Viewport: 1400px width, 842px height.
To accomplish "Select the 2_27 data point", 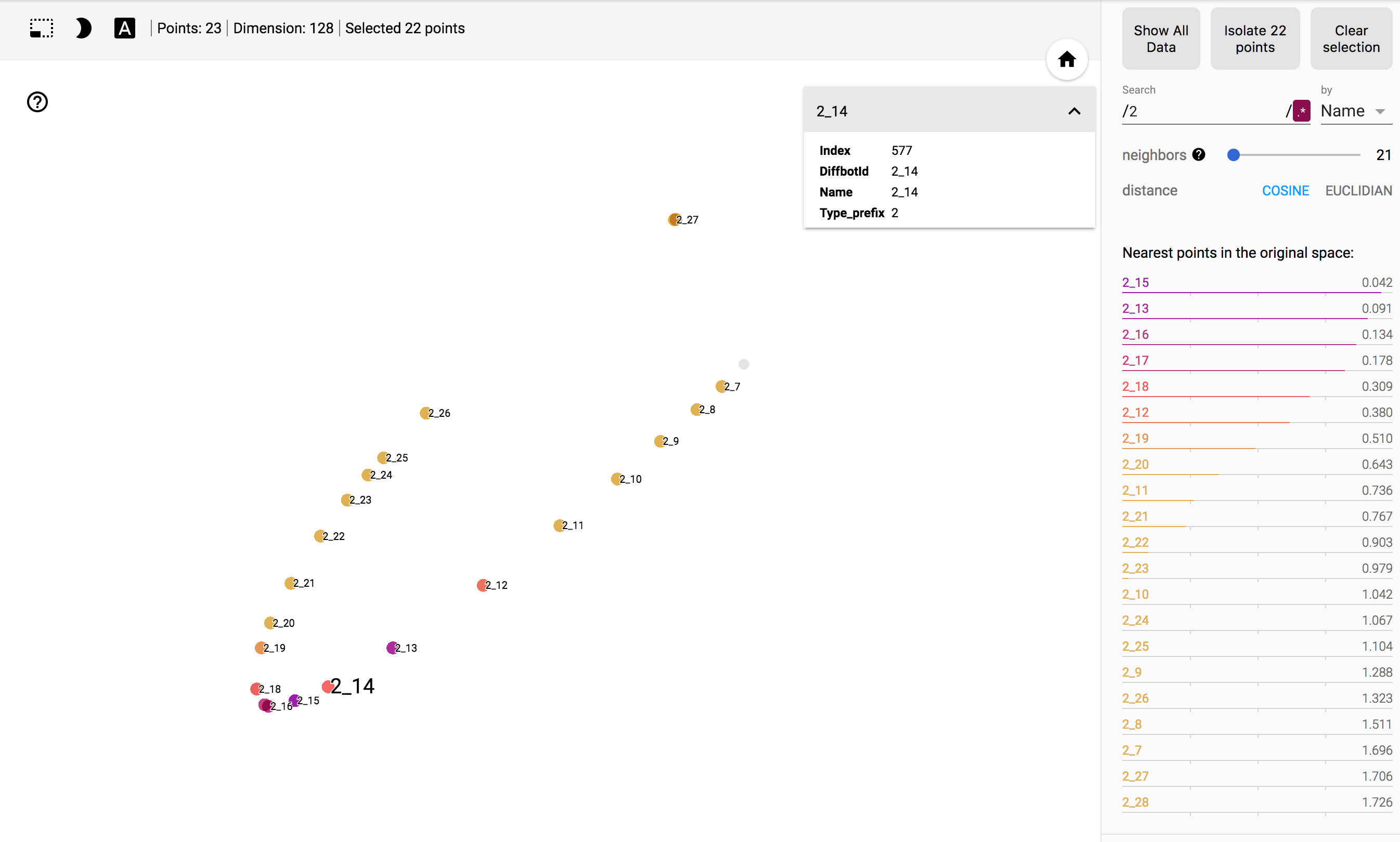I will (674, 219).
